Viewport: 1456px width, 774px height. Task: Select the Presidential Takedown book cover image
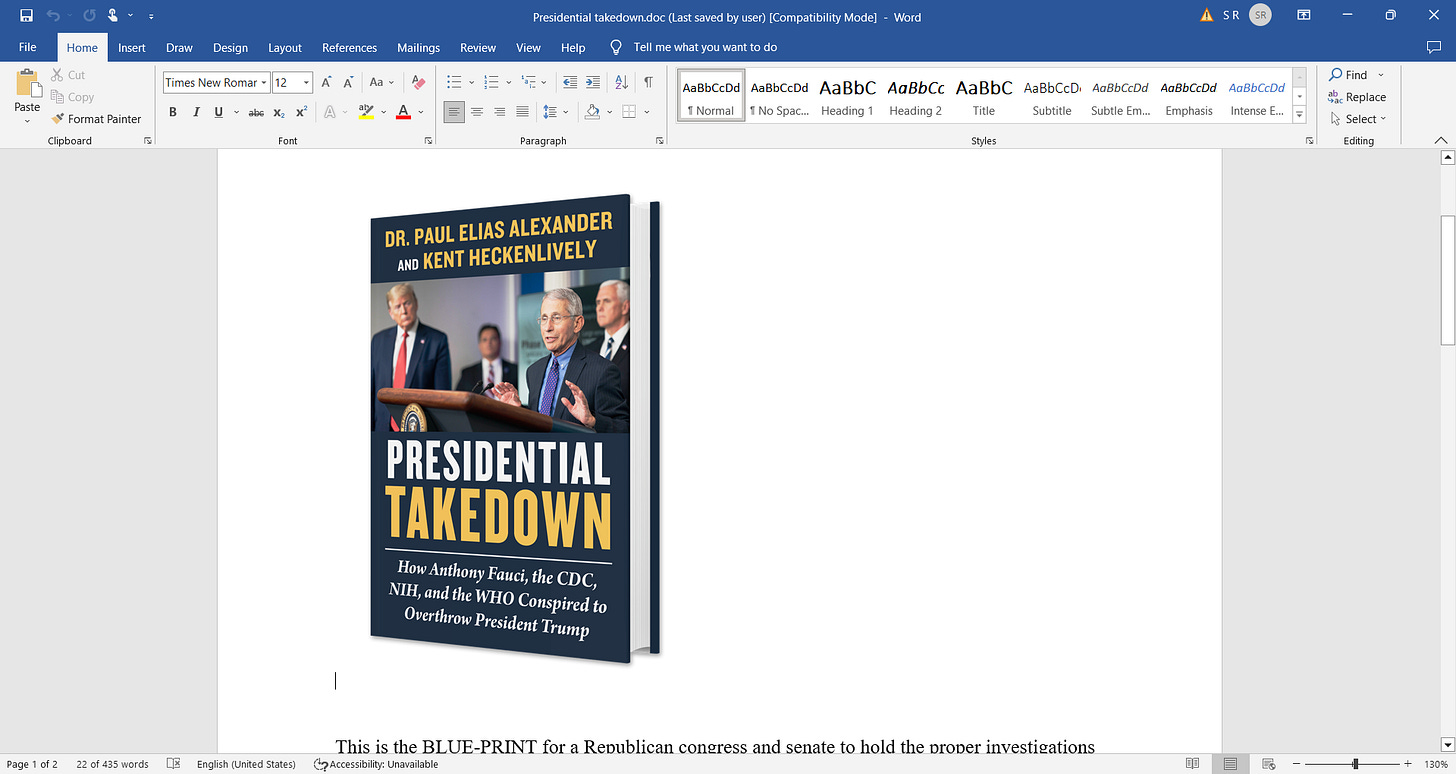(x=515, y=428)
